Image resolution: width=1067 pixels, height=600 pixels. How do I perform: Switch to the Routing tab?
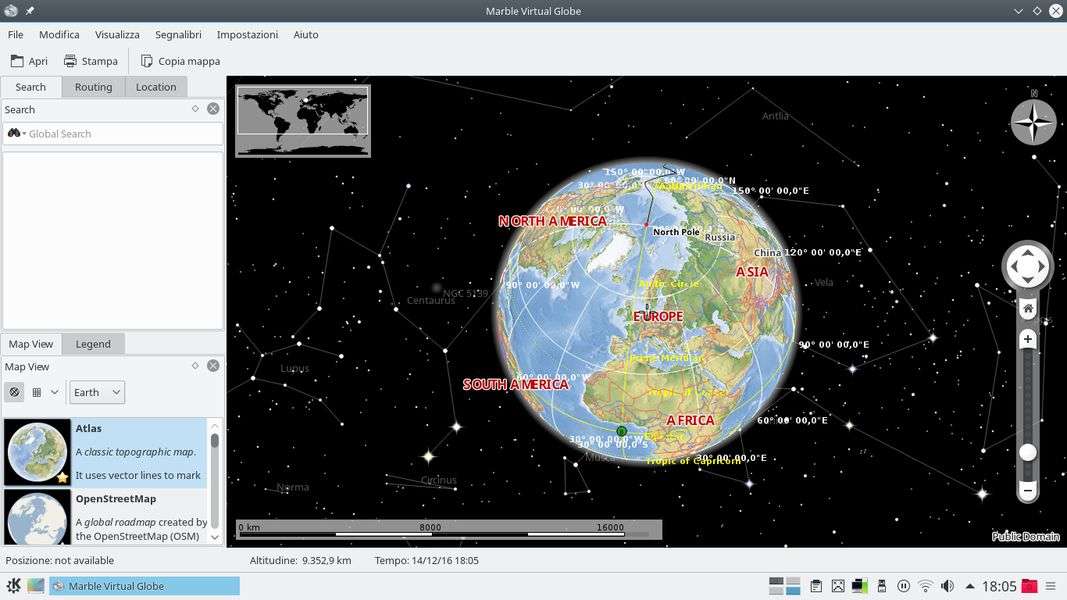[x=93, y=87]
